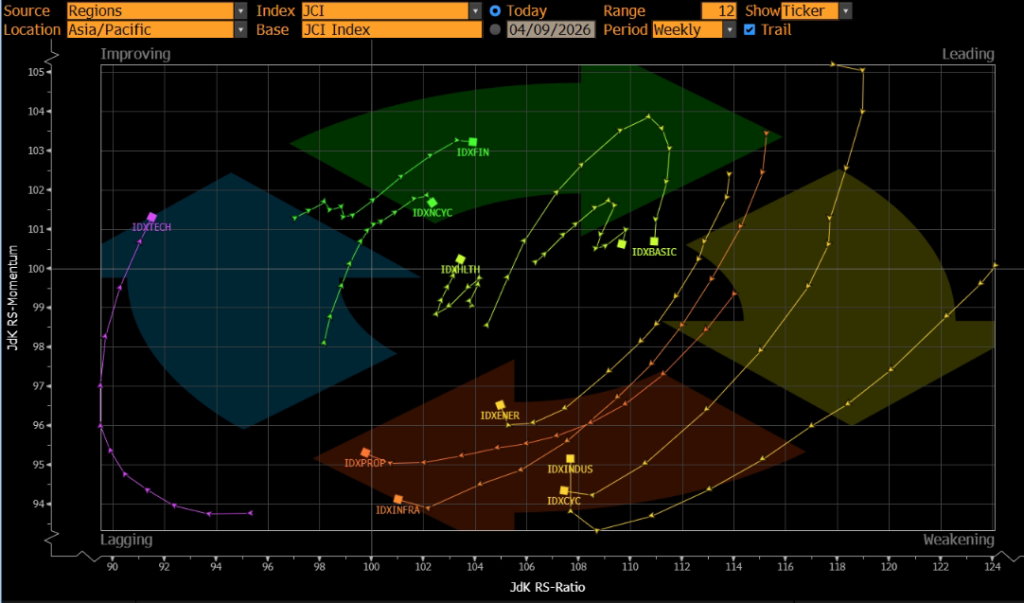Uncheck the Trail checkbox
The image size is (1024, 603).
750,30
